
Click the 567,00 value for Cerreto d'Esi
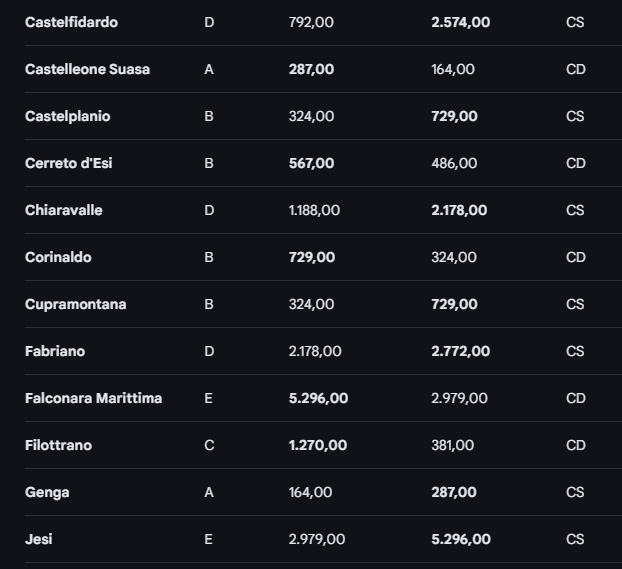(311, 163)
